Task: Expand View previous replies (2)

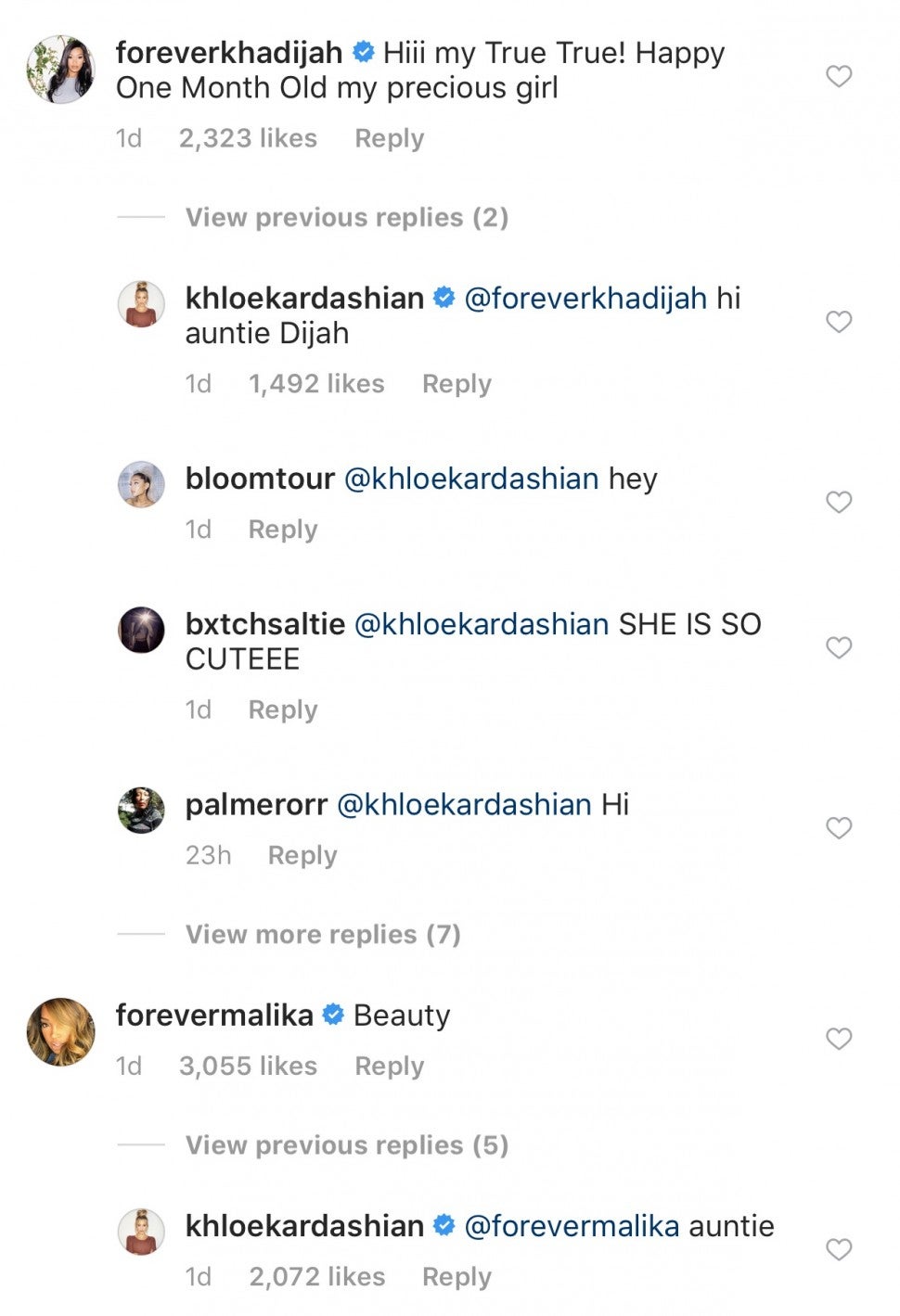Action: pos(346,217)
